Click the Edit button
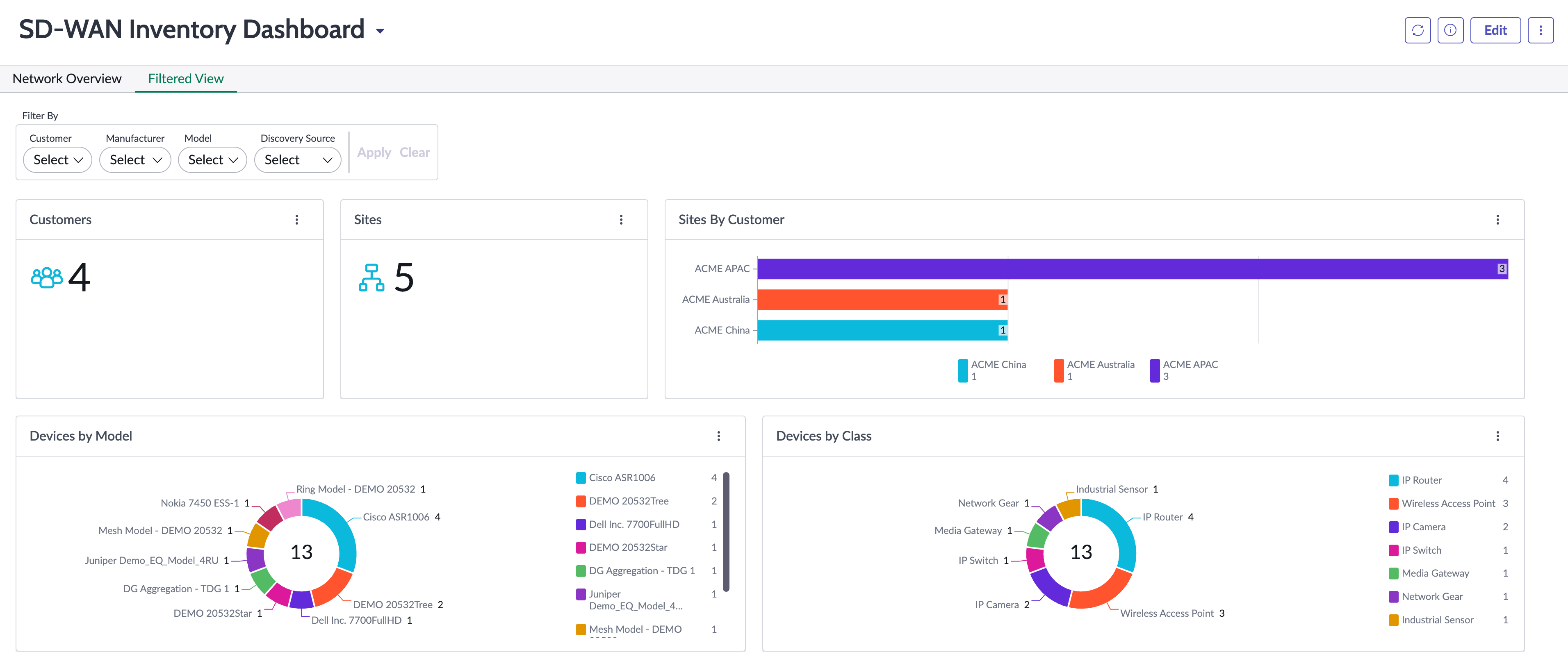Screen dimensions: 1568x659 (x=1495, y=30)
